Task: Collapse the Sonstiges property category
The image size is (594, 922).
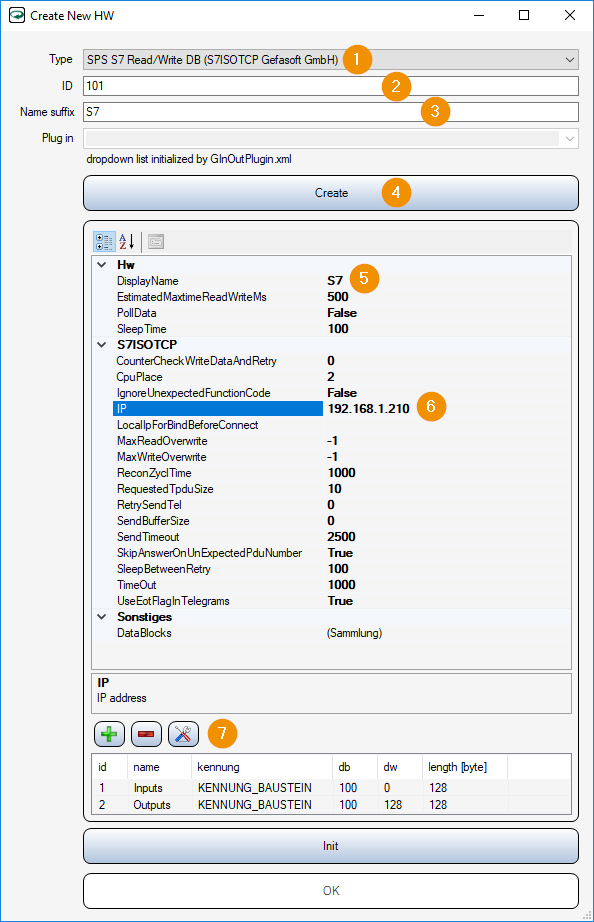Action: [102, 617]
